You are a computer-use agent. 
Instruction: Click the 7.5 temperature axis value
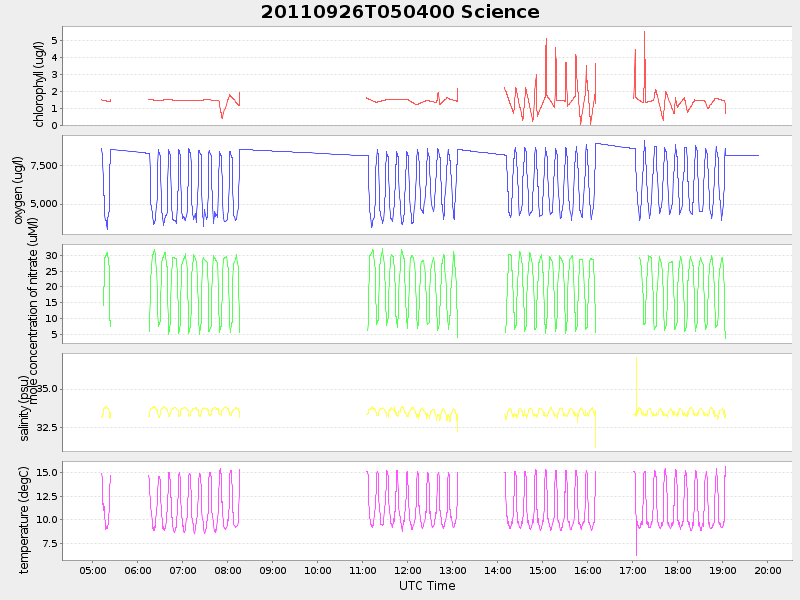point(50,544)
